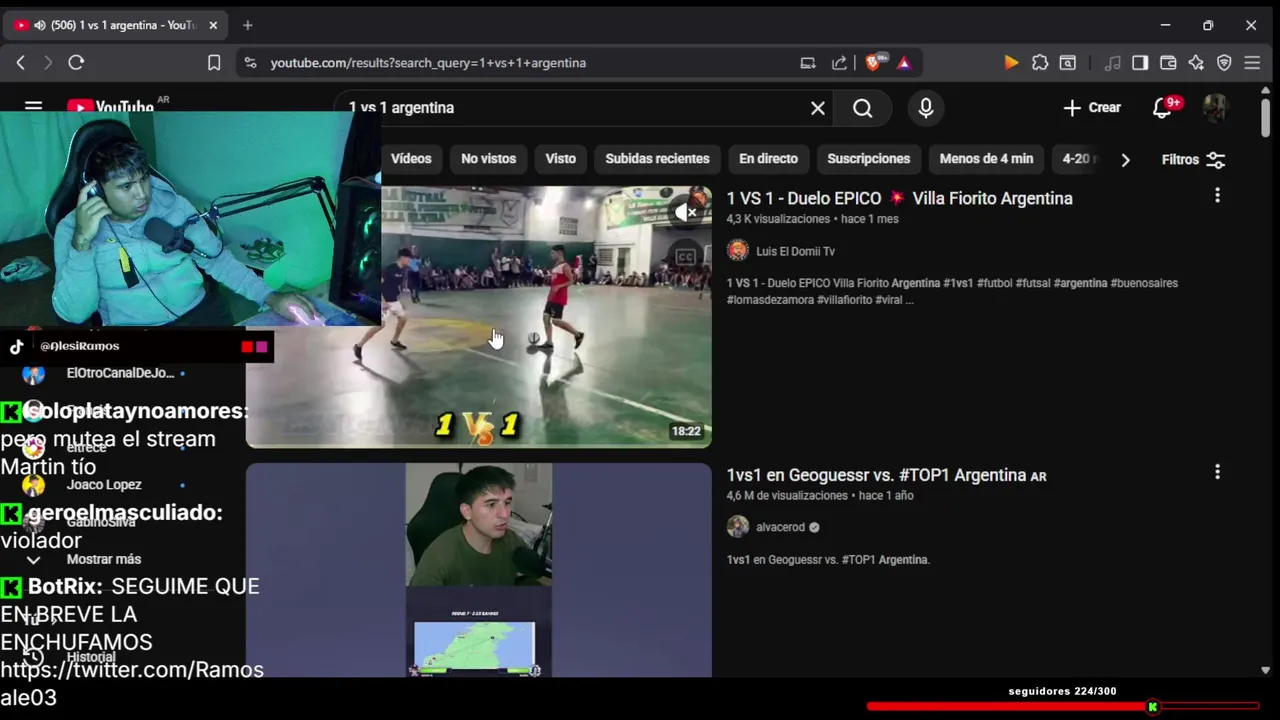Open the media control music note icon
Screen dimensions: 1280x720
1113,62
